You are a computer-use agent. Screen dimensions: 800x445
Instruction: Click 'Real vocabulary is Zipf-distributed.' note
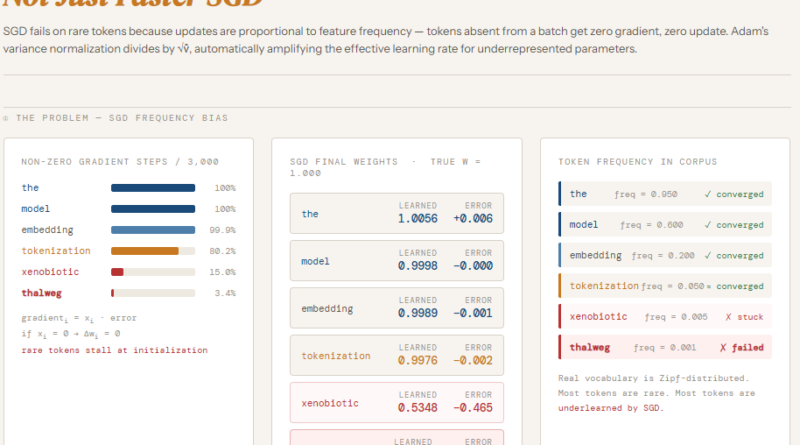654,378
